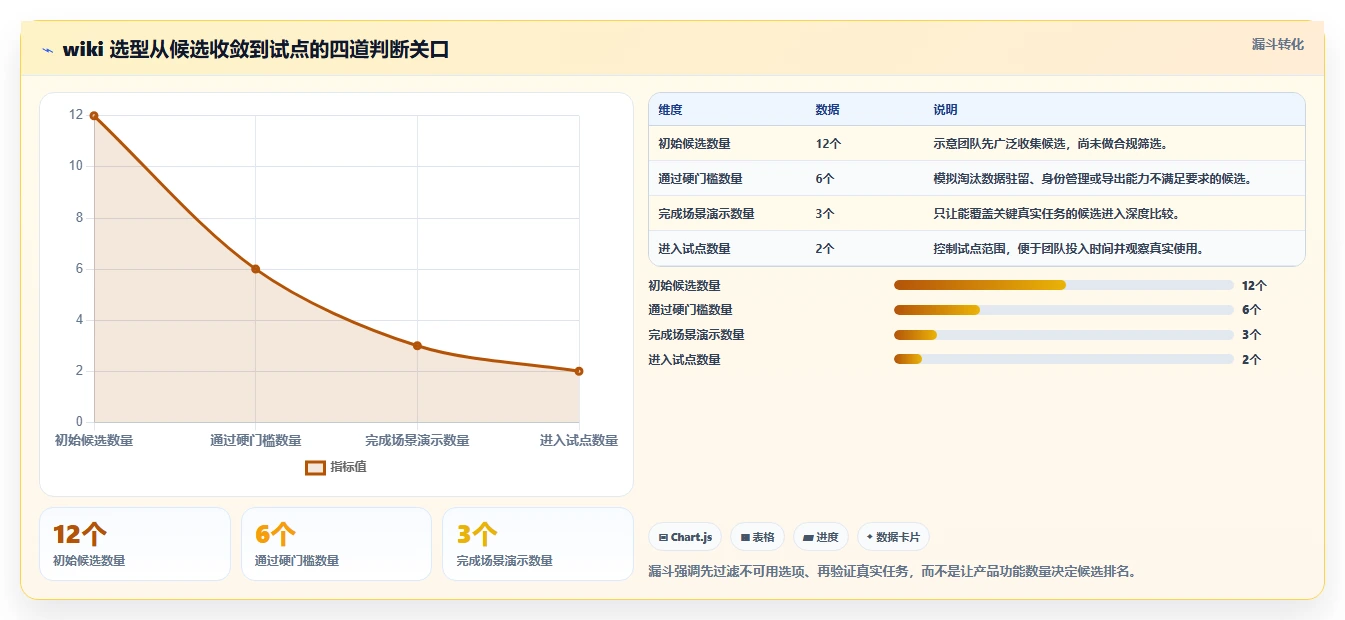Select the 完成场景演示数量 table row cell

click(706, 214)
